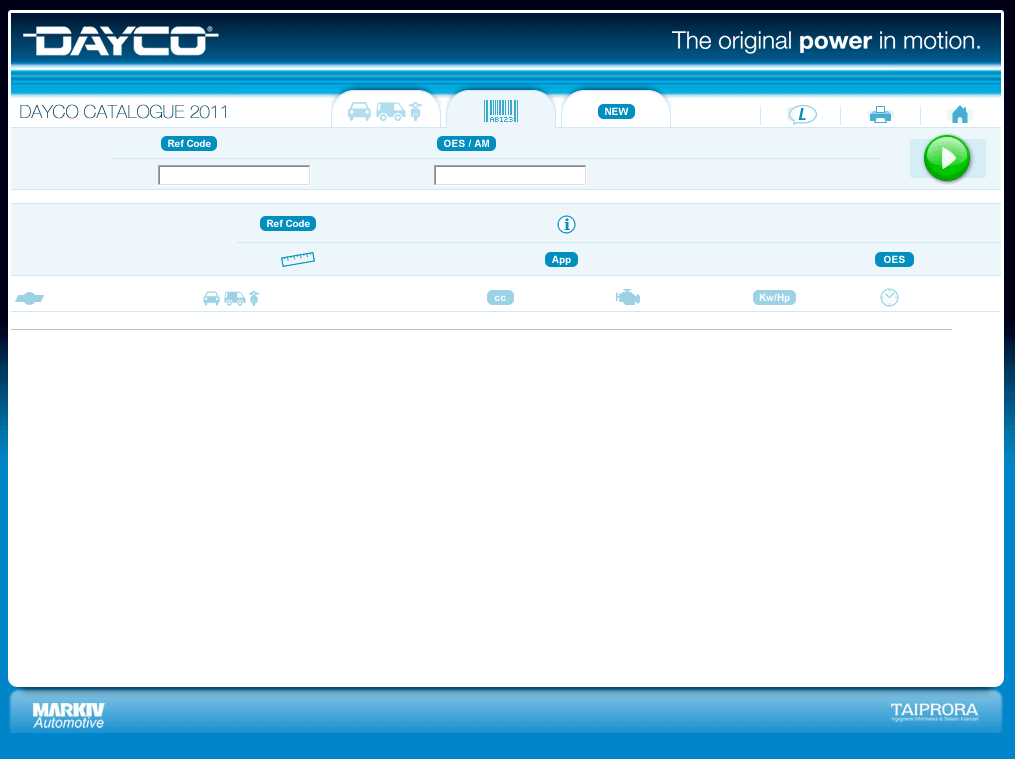Open the vehicle search tab

386,111
